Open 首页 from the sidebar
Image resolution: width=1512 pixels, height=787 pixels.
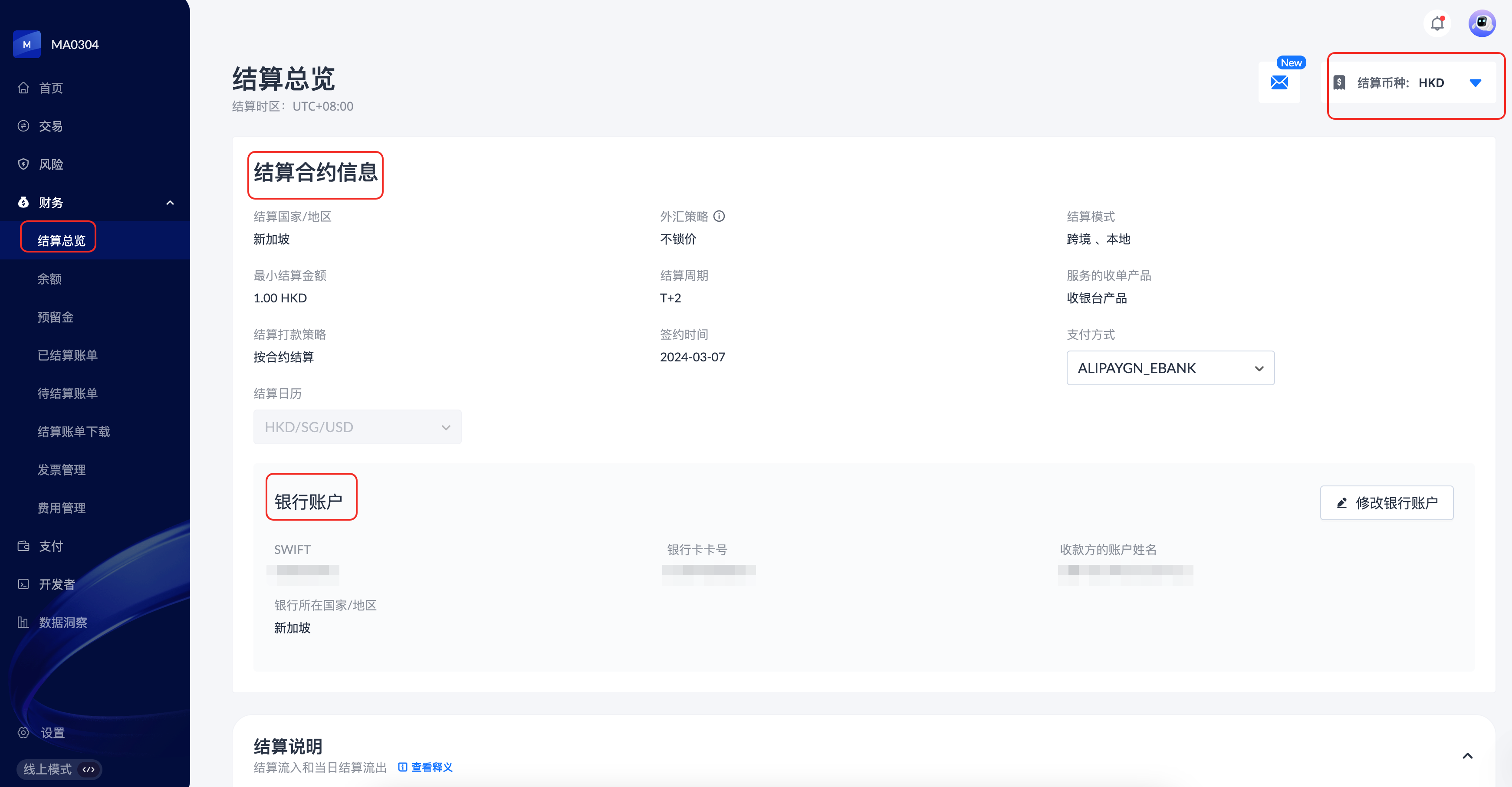point(50,88)
